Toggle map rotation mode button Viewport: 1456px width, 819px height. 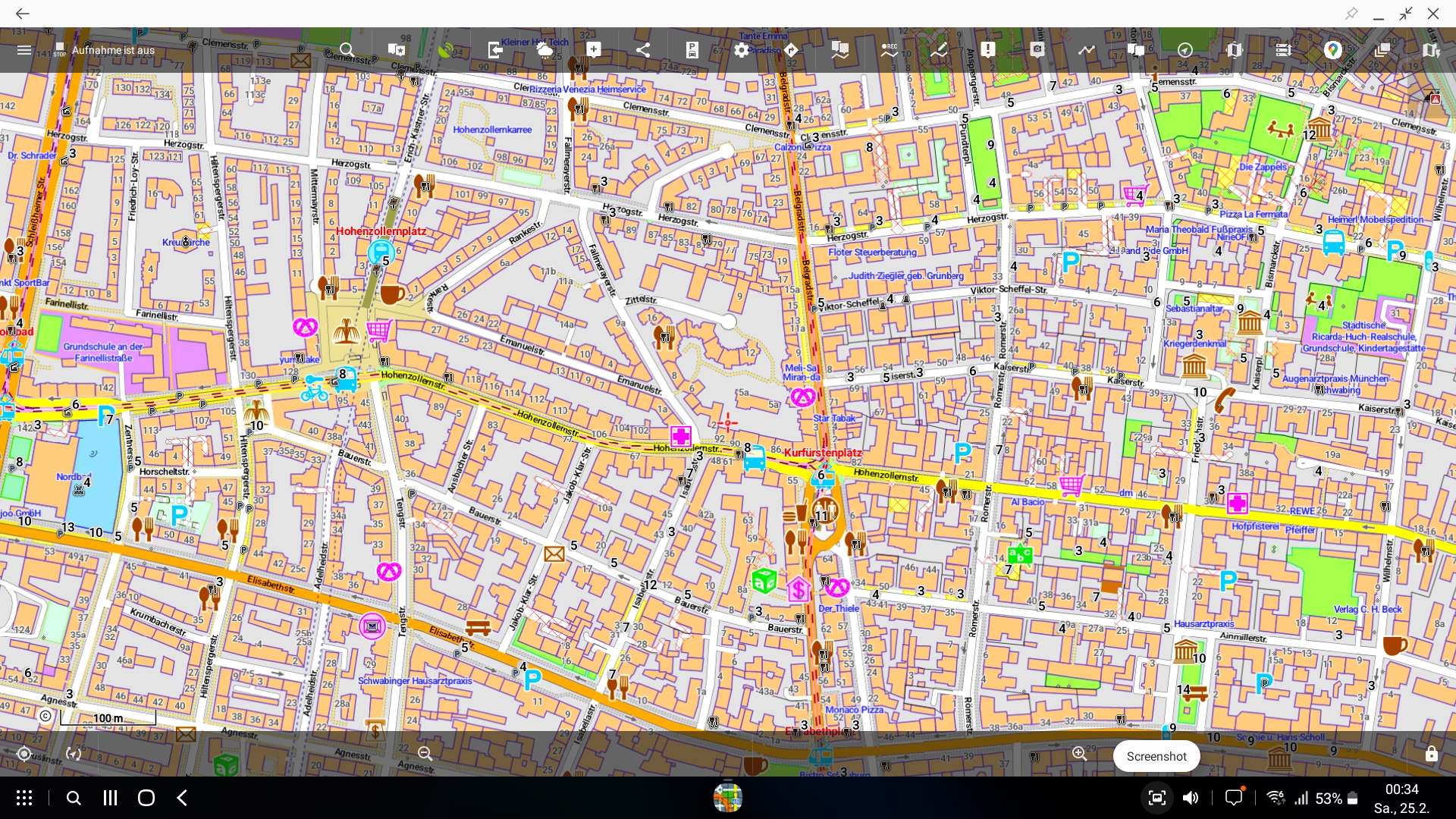(74, 754)
